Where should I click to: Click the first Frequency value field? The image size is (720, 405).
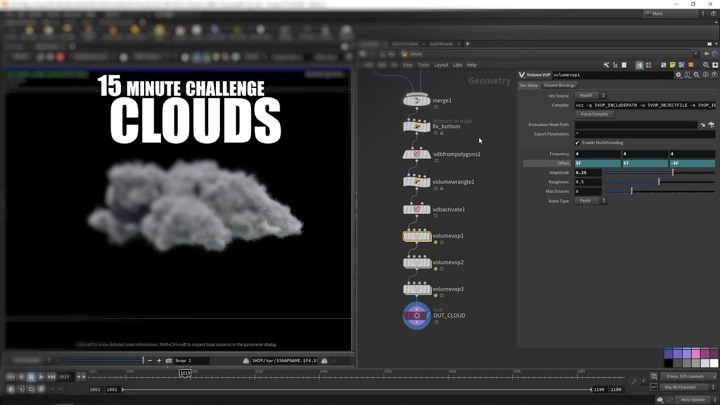597,154
